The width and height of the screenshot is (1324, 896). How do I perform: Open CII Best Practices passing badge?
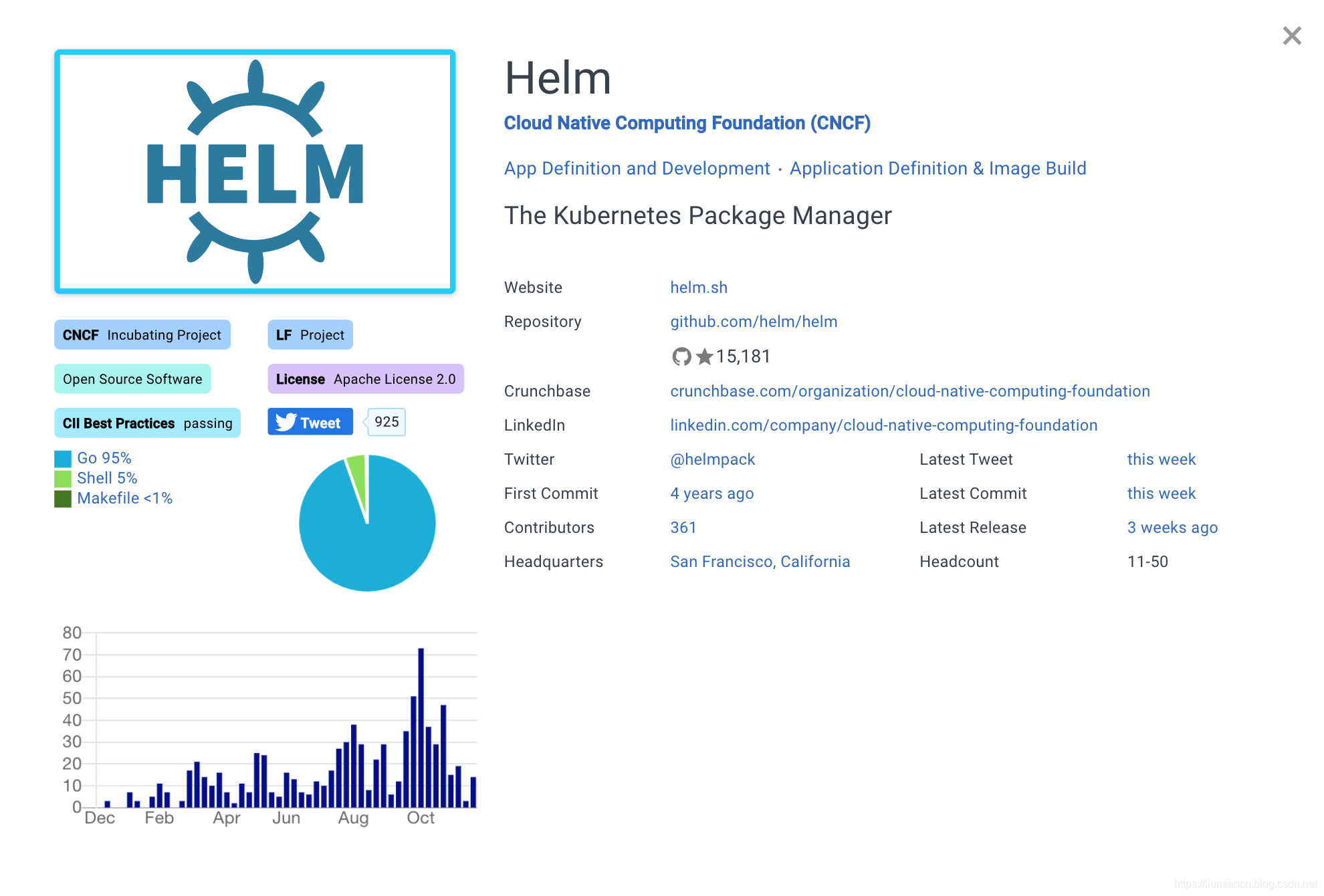pos(147,423)
